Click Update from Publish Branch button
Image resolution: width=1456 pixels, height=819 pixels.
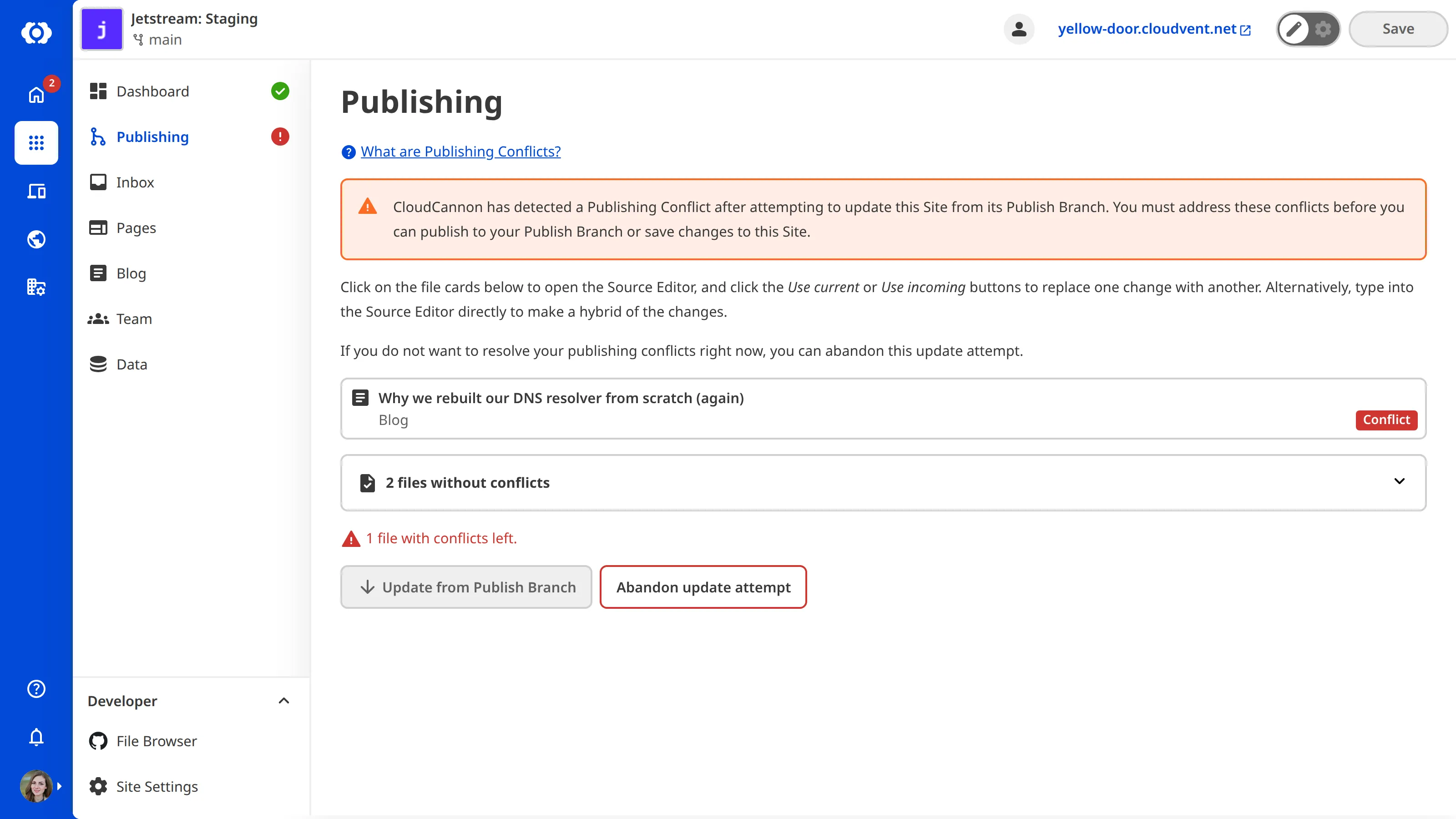[x=466, y=586]
